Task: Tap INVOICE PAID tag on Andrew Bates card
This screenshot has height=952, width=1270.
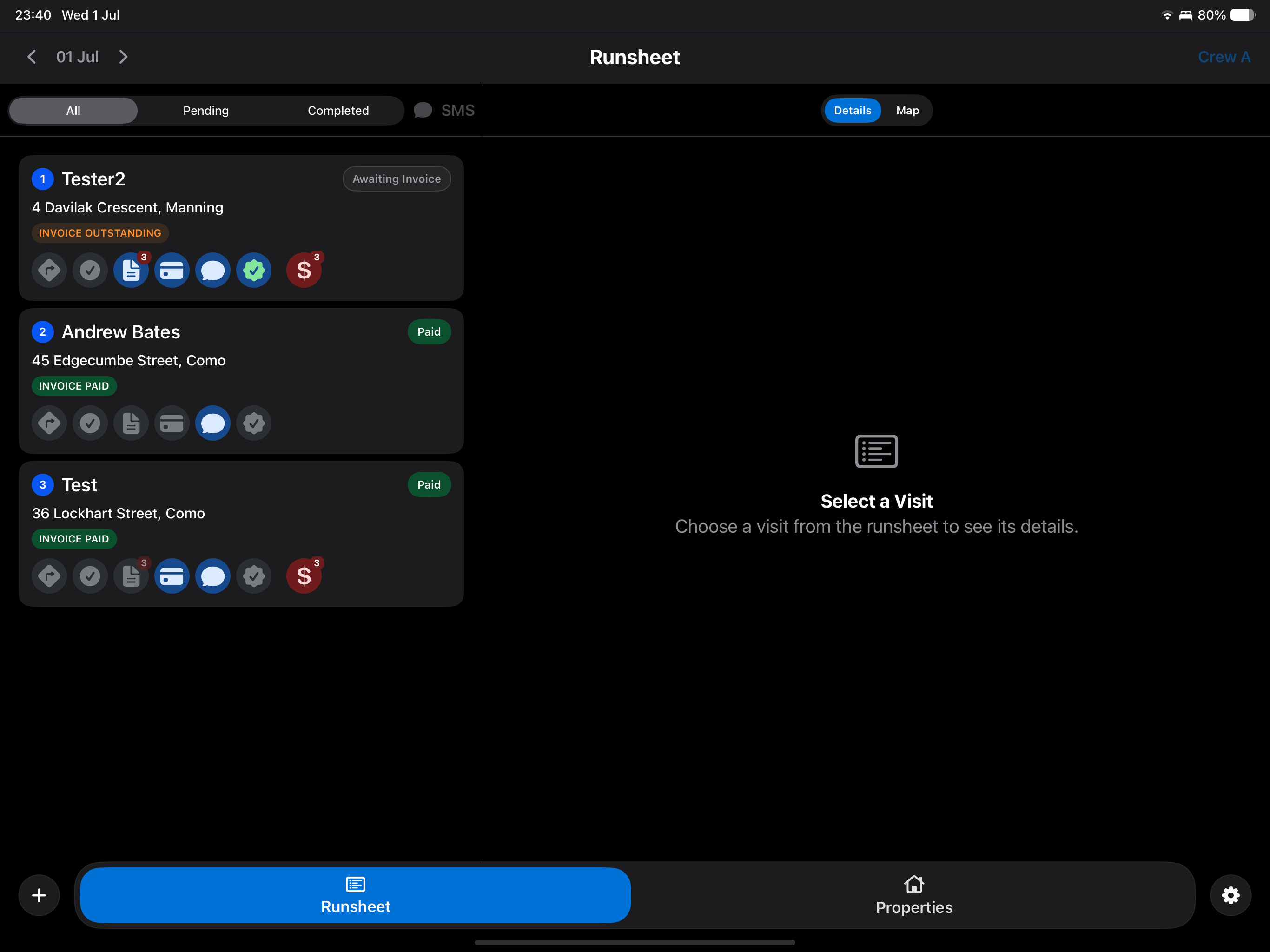Action: pyautogui.click(x=74, y=386)
